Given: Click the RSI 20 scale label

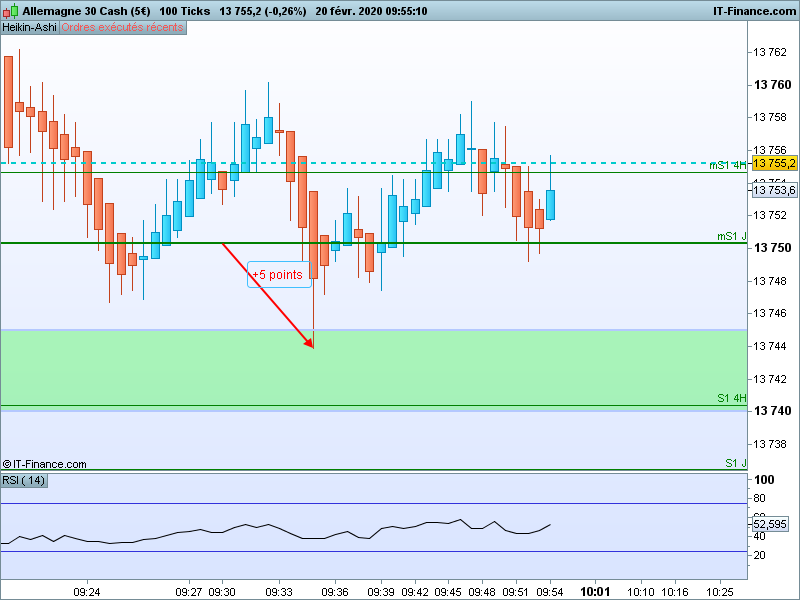Looking at the screenshot, I should 759,555.
